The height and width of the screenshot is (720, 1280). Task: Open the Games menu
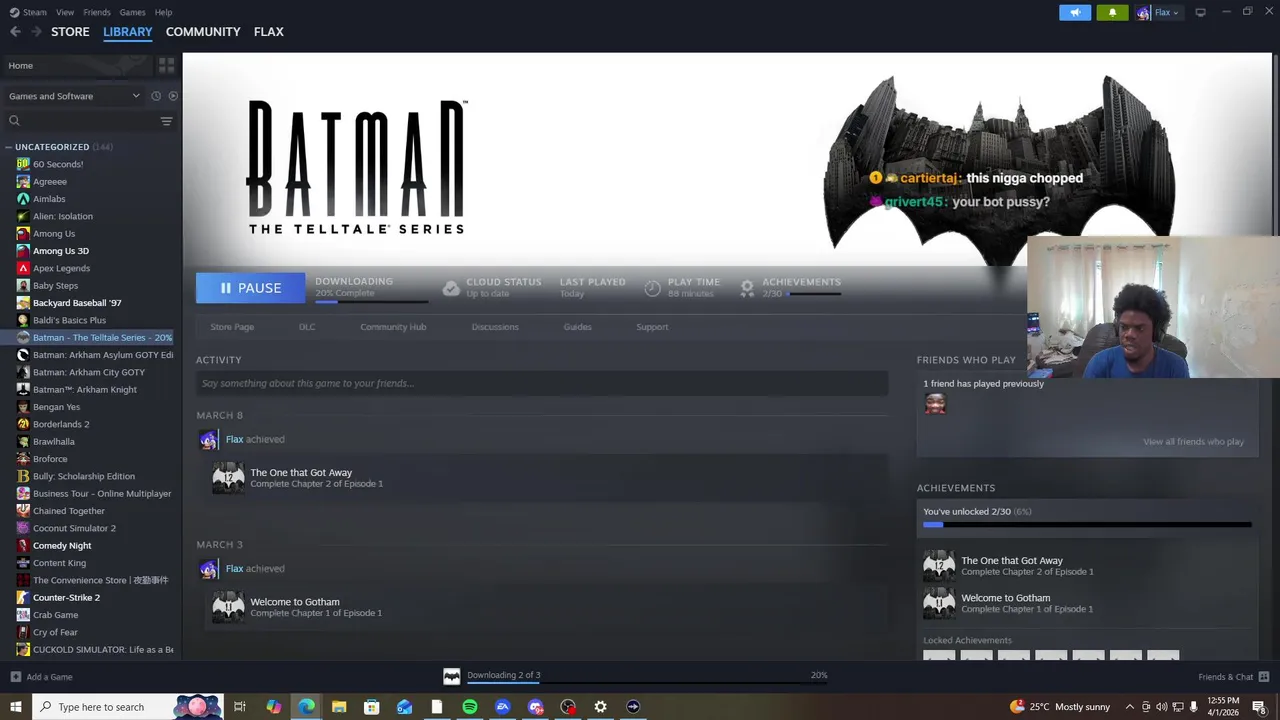point(132,12)
